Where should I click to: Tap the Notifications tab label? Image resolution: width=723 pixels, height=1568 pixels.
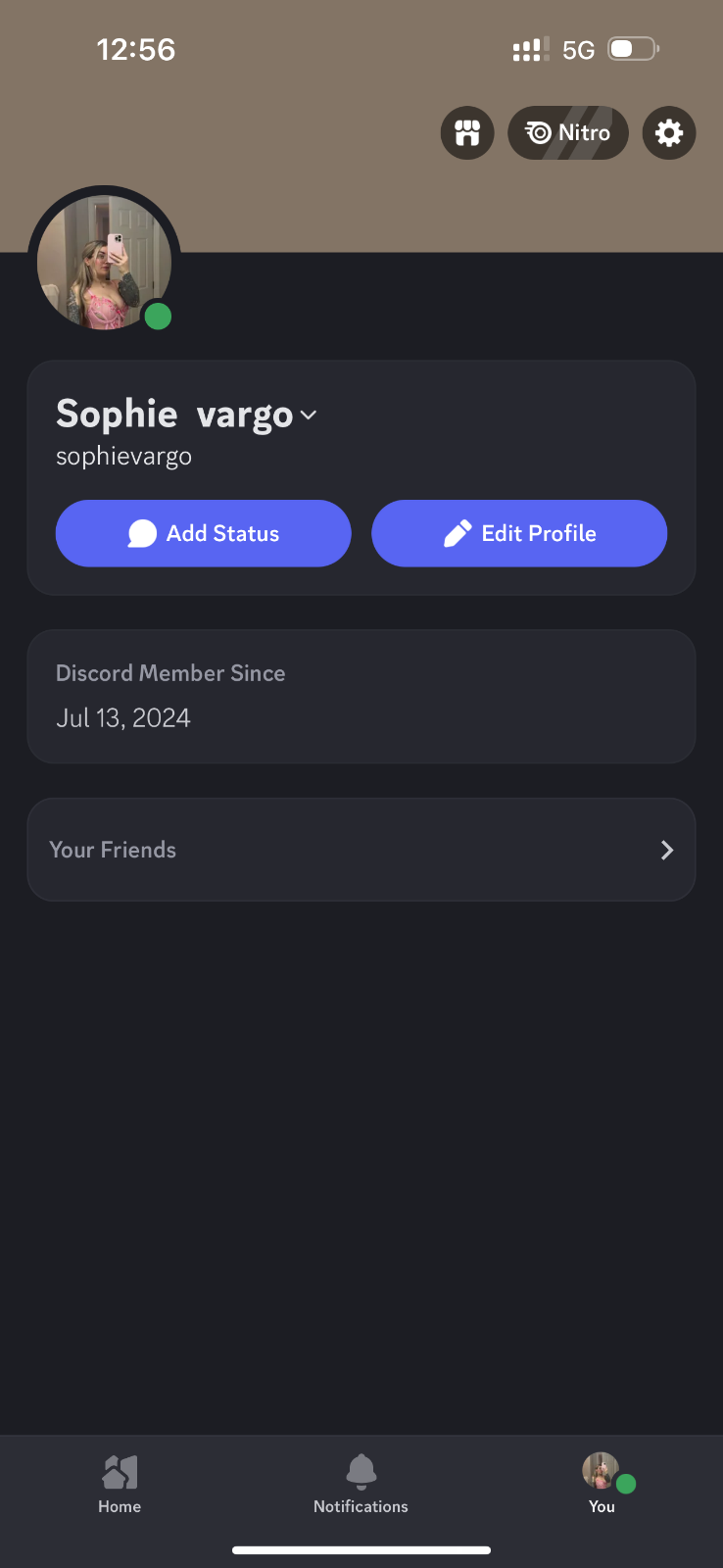[361, 1506]
